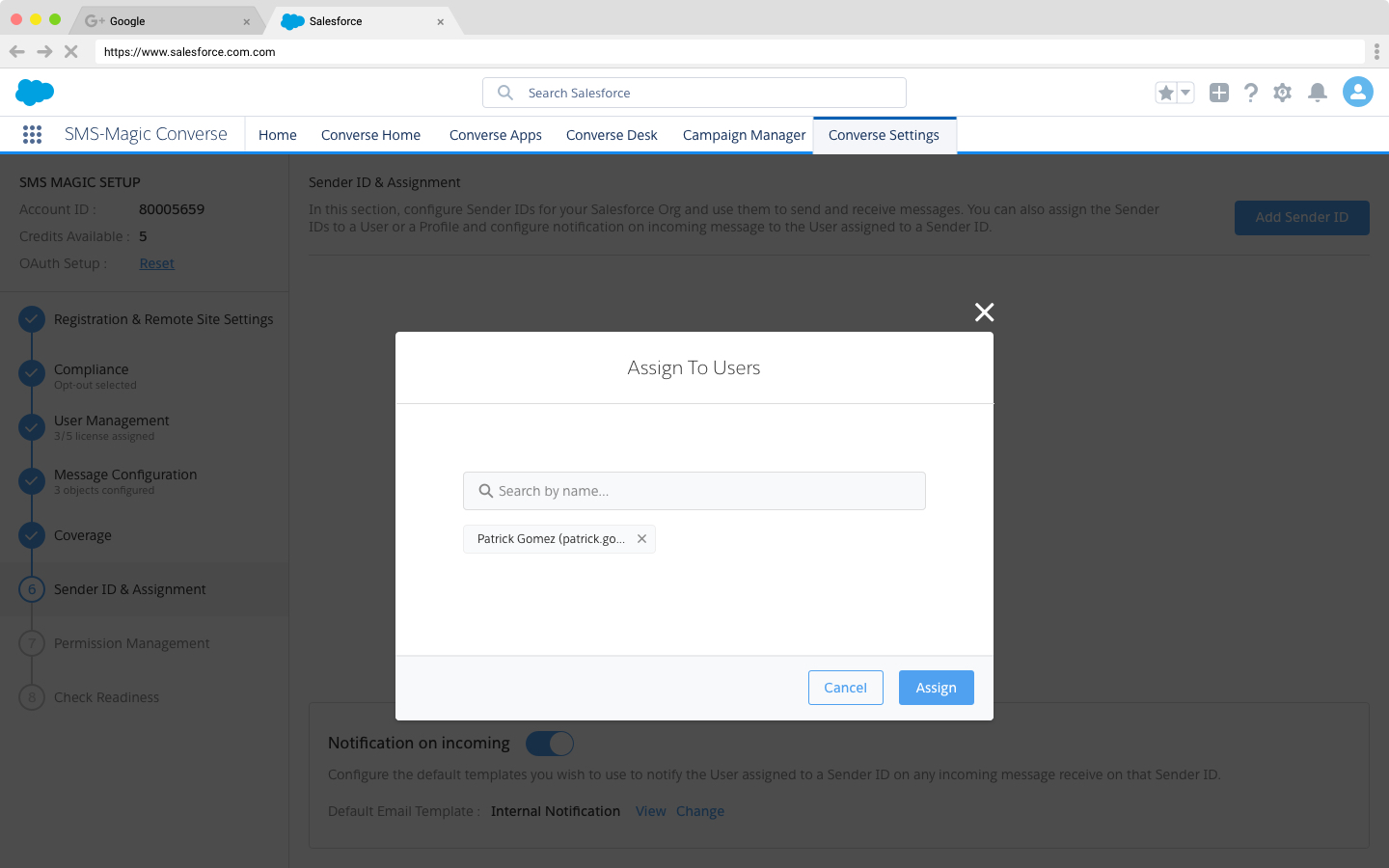Viewport: 1389px width, 868px height.
Task: Open the favorites list dropdown arrow
Action: [x=1186, y=93]
